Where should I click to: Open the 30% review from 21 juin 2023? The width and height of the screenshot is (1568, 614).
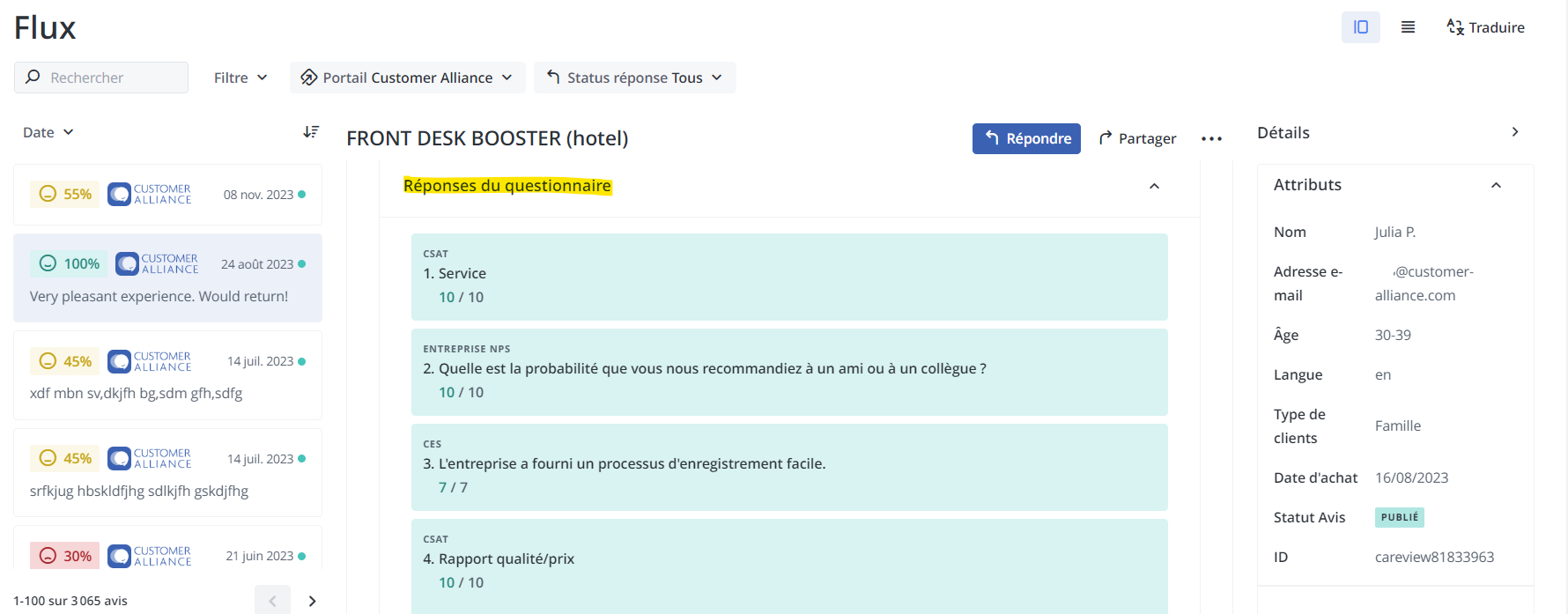coord(167,550)
